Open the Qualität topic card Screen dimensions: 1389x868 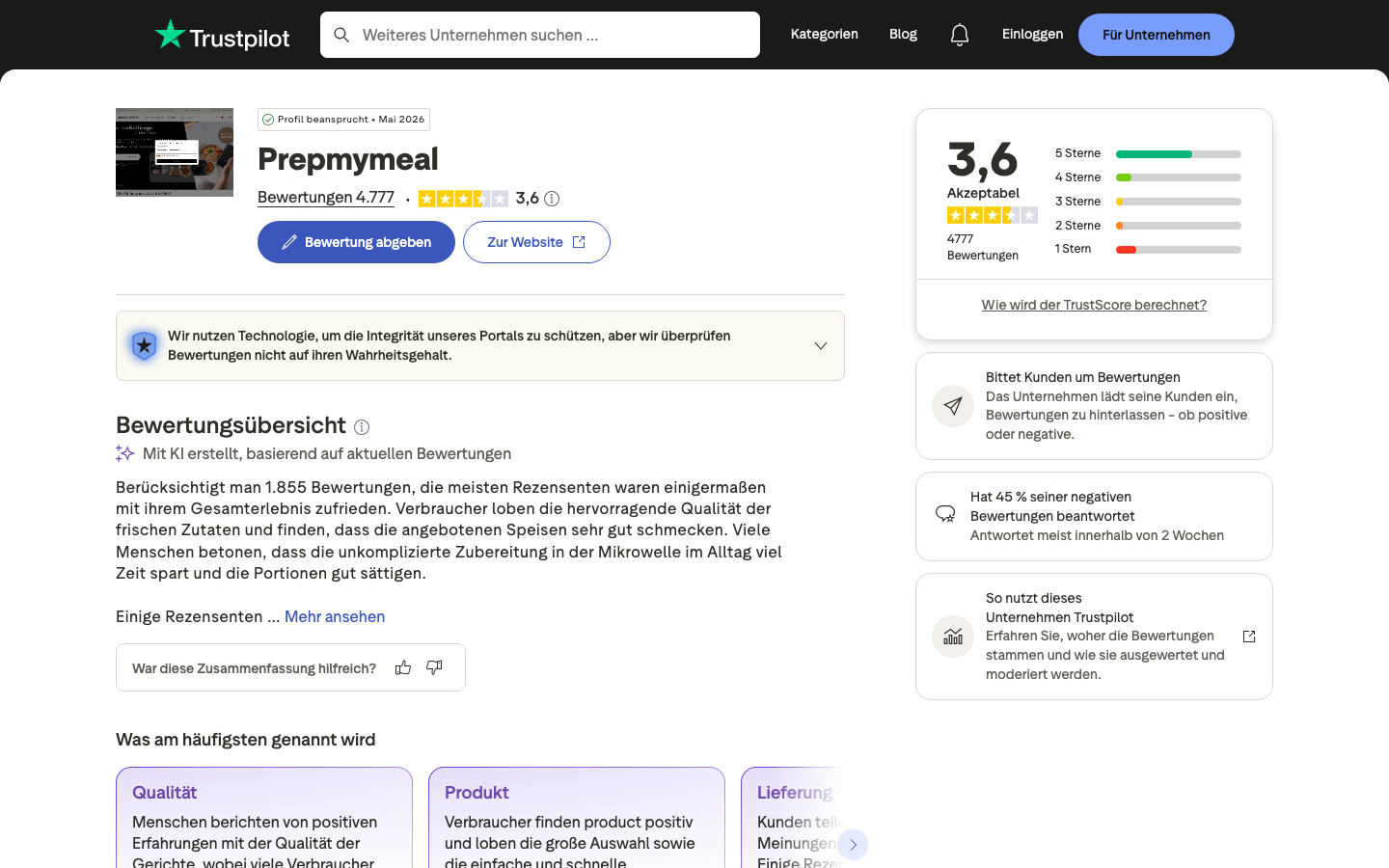coord(264,818)
